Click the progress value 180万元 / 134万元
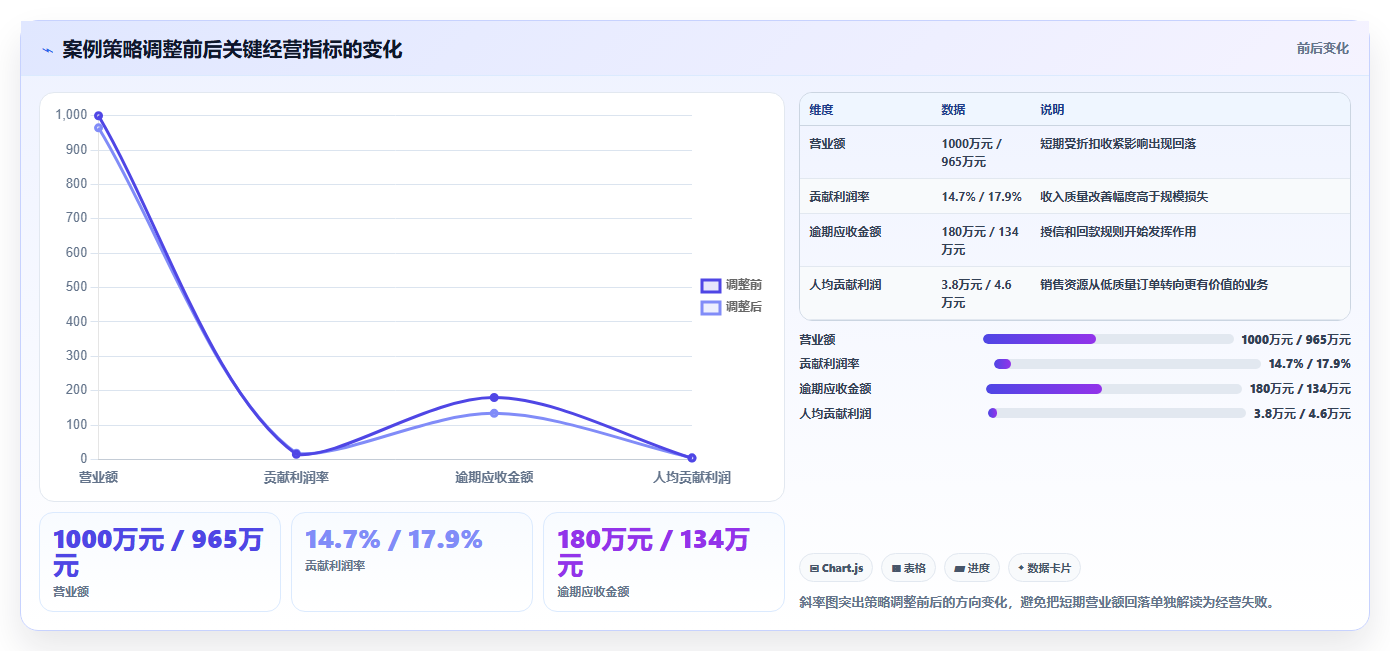 (x=1300, y=389)
